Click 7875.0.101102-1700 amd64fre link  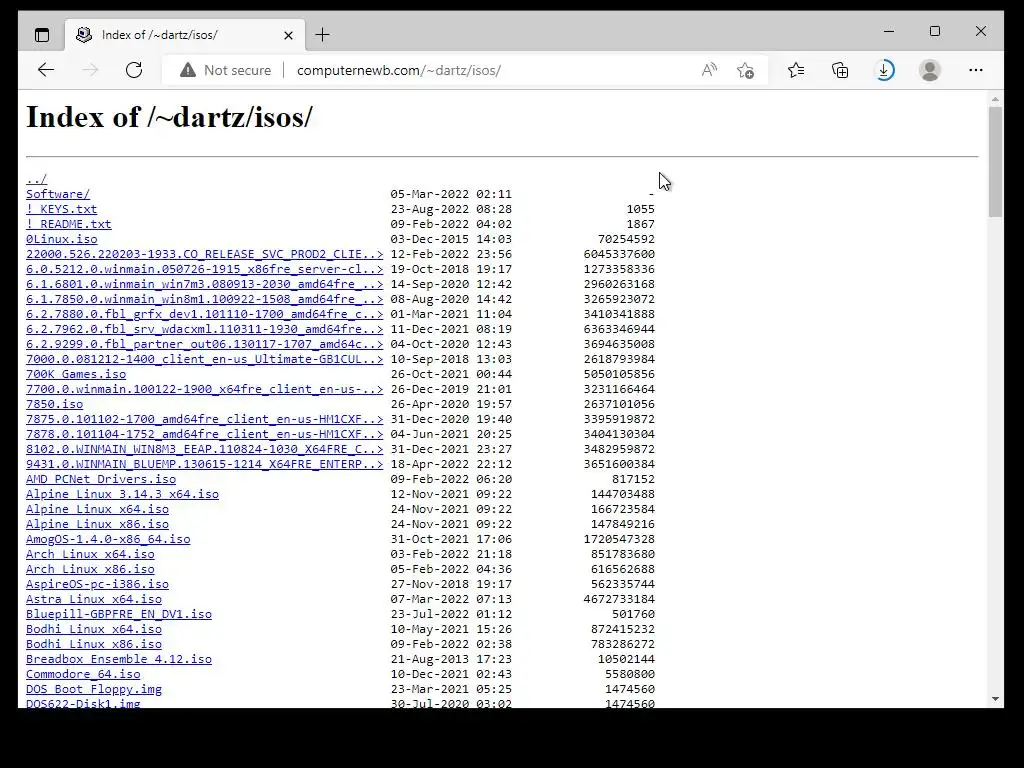tap(204, 419)
